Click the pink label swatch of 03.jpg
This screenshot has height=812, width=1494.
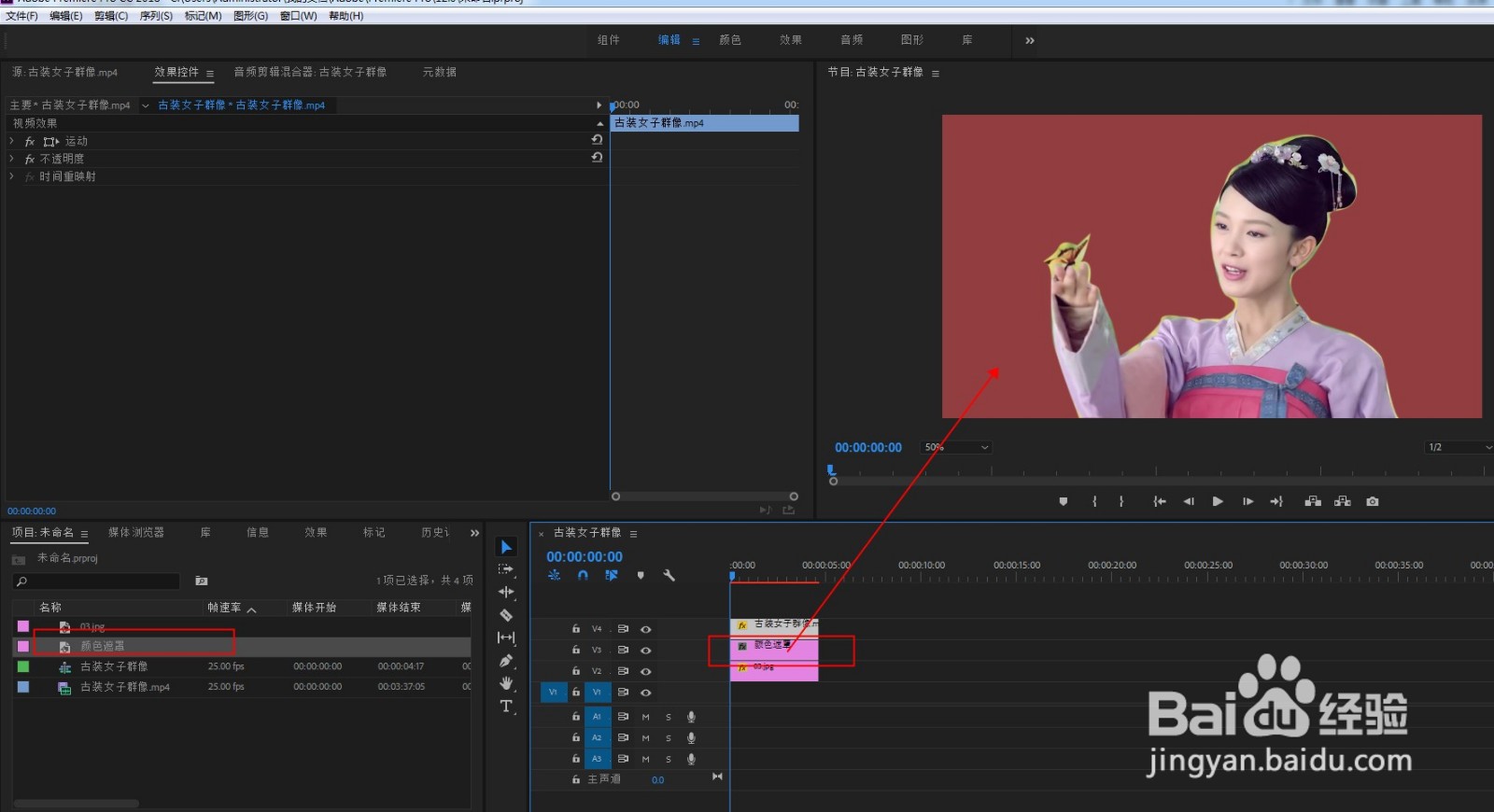tap(23, 626)
